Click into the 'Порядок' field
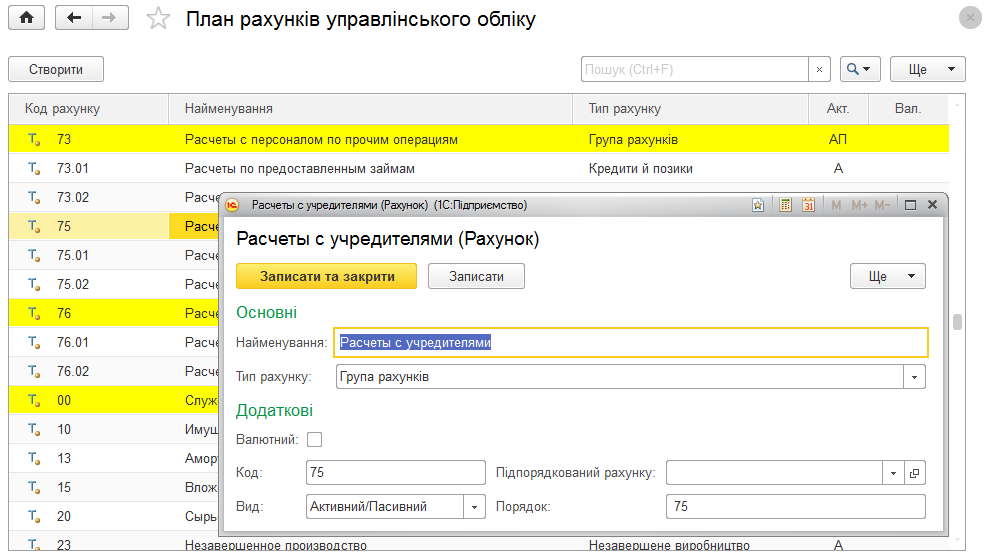The width and height of the screenshot is (984, 553). [796, 507]
